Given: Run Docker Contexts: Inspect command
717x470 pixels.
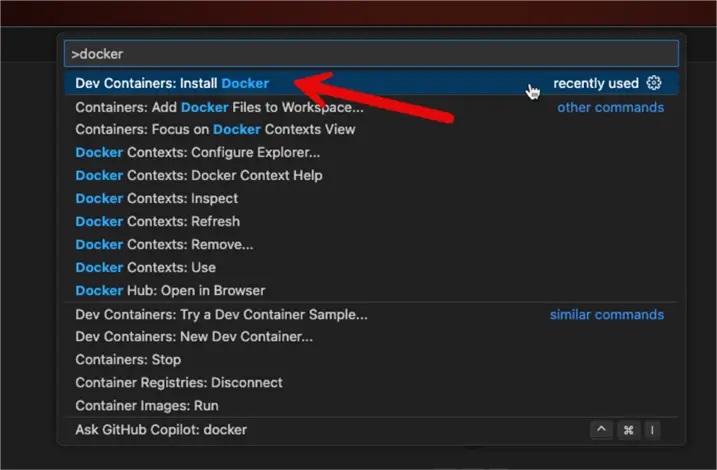Looking at the screenshot, I should (371, 198).
